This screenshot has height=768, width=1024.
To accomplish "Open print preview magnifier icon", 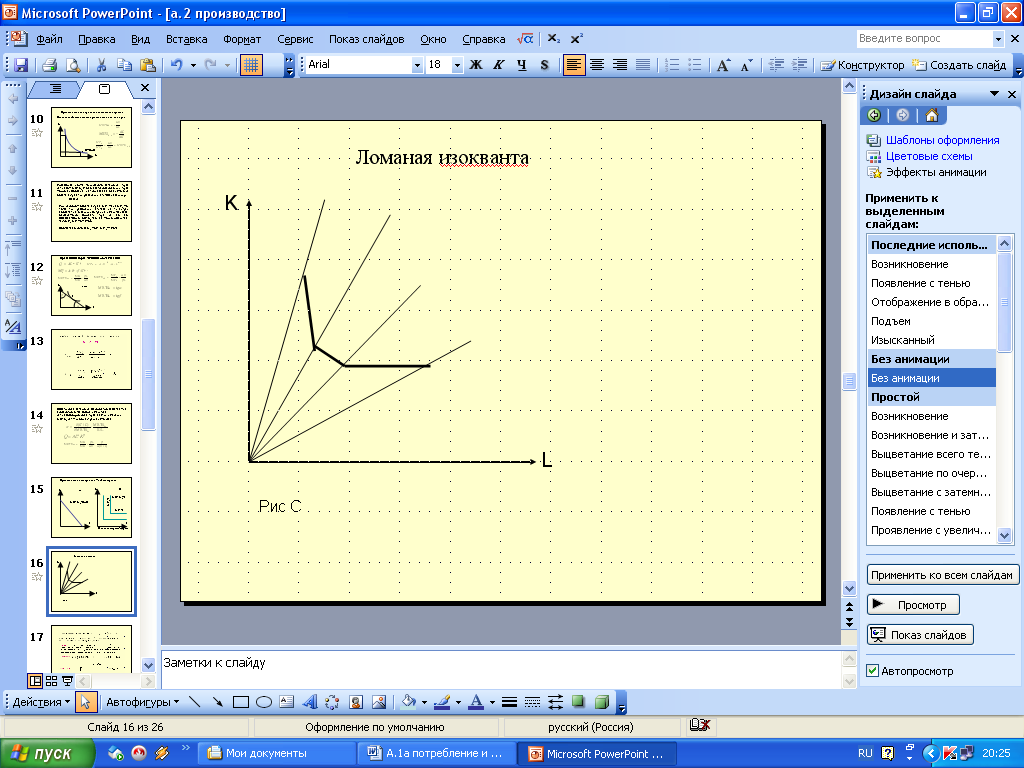I will pos(73,65).
